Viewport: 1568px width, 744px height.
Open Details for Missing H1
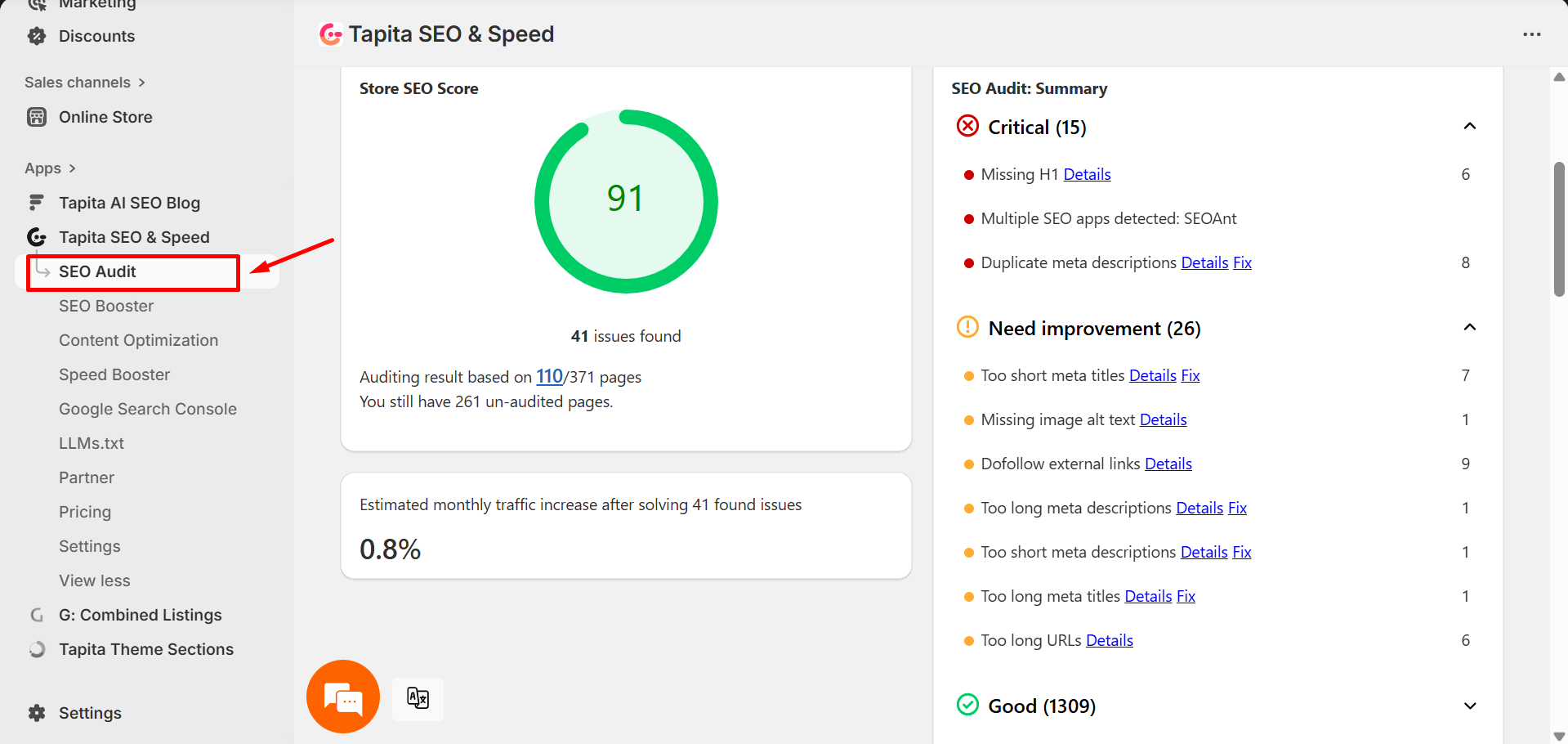point(1087,174)
